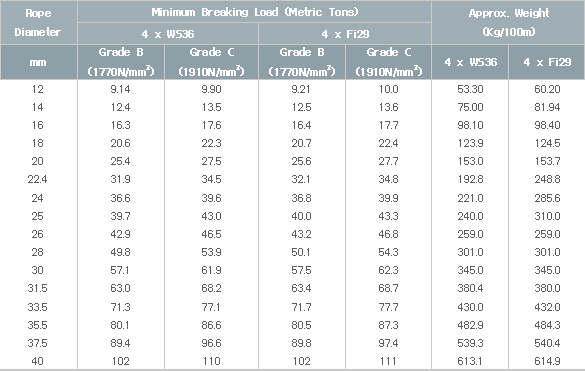585x371 pixels.
Task: Select the 31.5 diameter row label
Action: (x=37, y=288)
